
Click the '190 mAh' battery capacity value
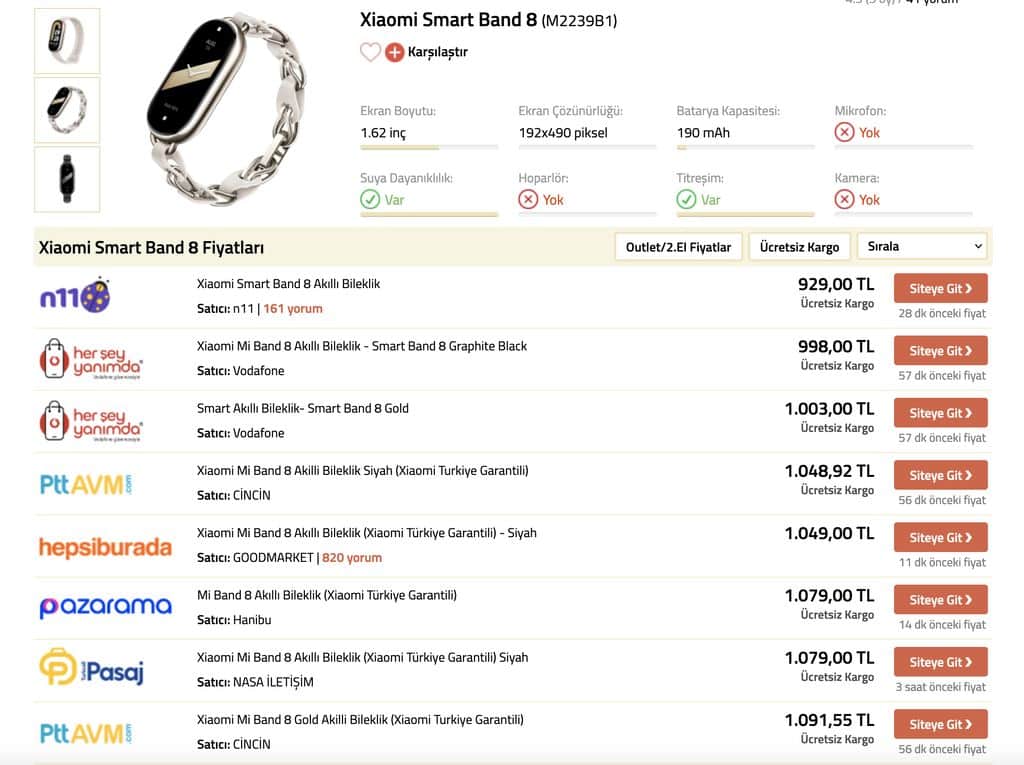(x=703, y=133)
